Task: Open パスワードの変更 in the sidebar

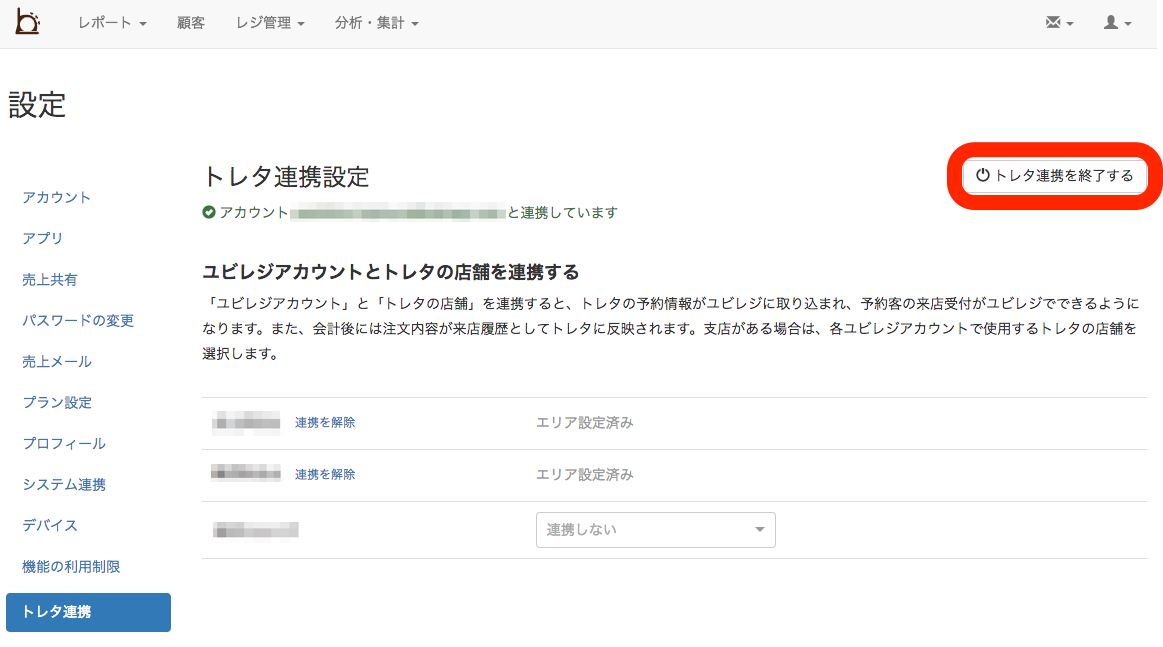Action: coord(78,321)
